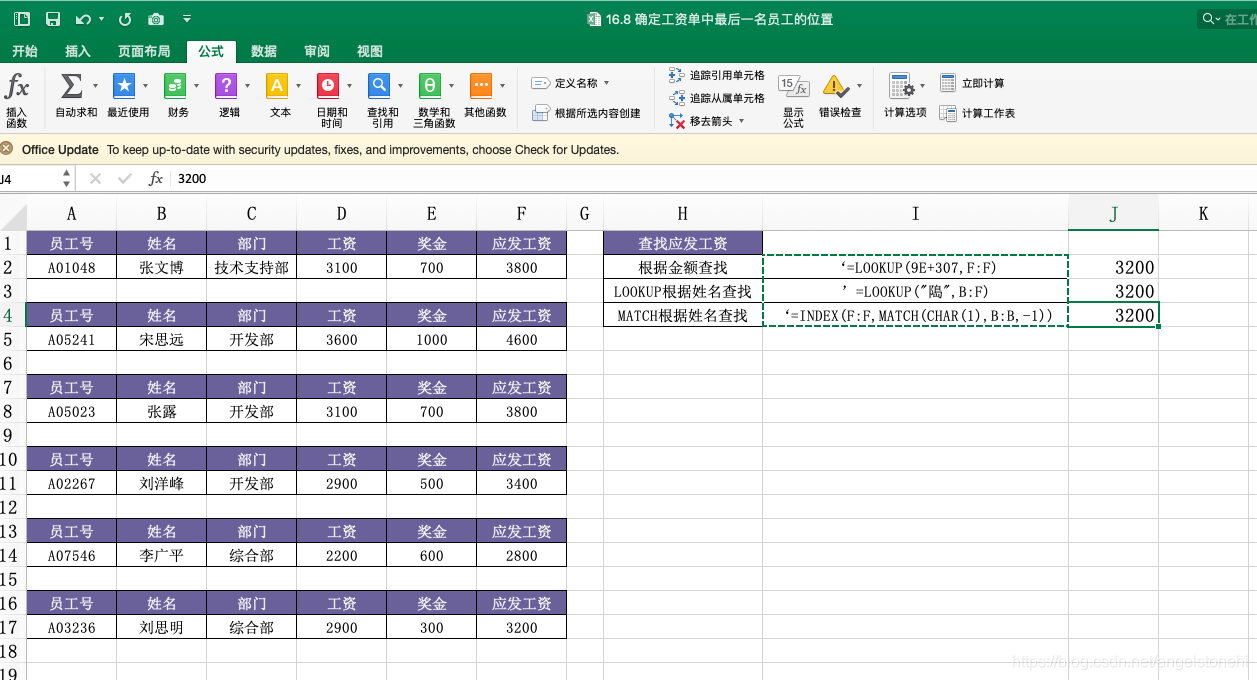
Task: Click Remove Arrows 移去箭头
Action: pyautogui.click(x=700, y=121)
